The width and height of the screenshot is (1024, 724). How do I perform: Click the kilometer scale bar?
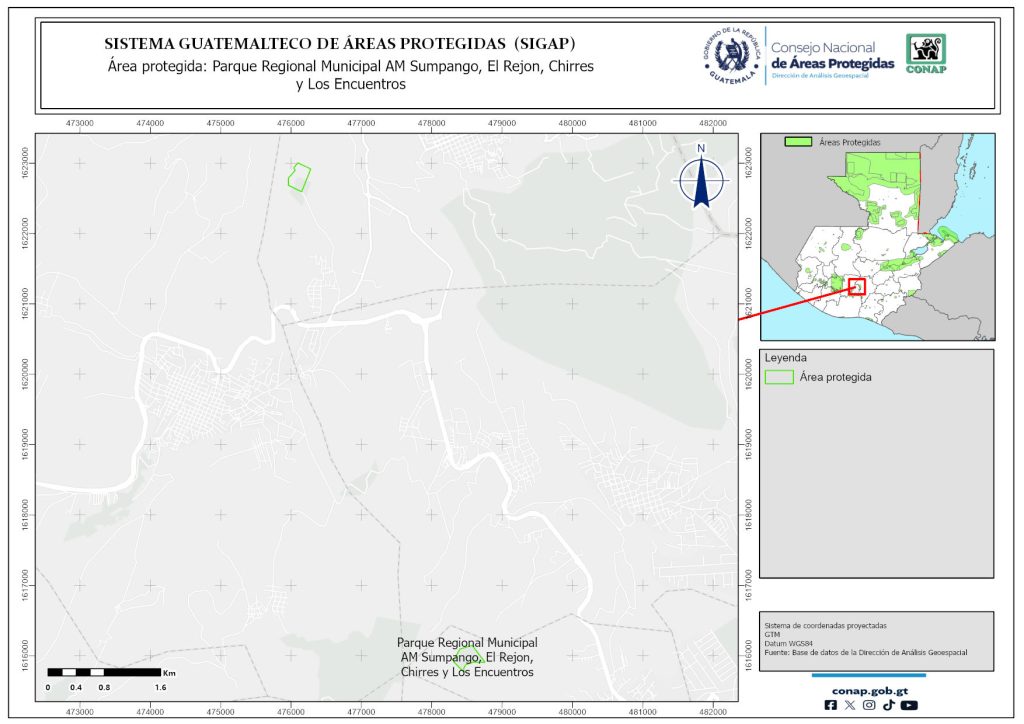[104, 672]
